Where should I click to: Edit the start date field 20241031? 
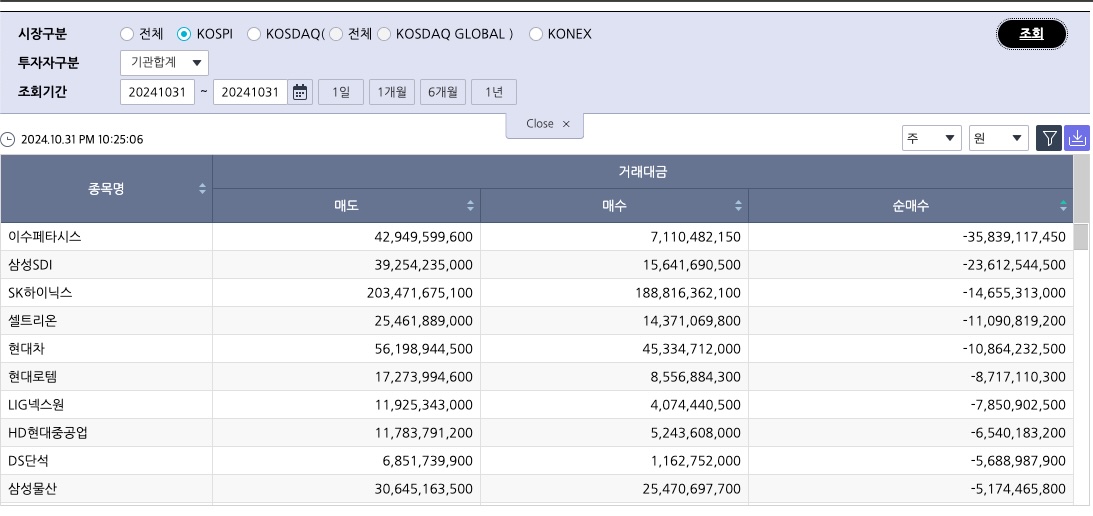coord(157,92)
